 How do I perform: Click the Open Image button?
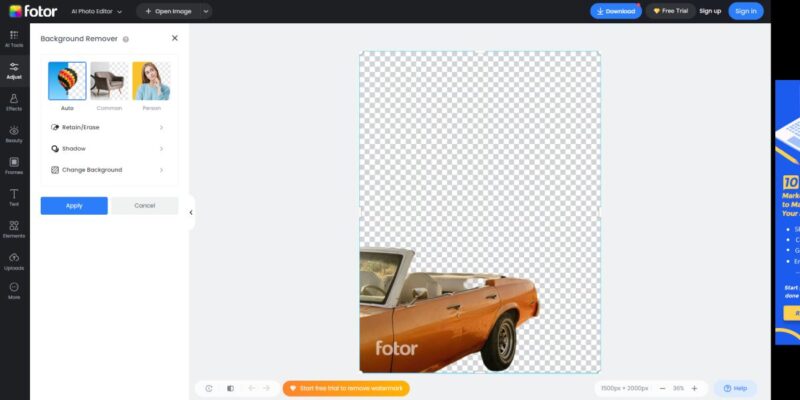[x=168, y=11]
